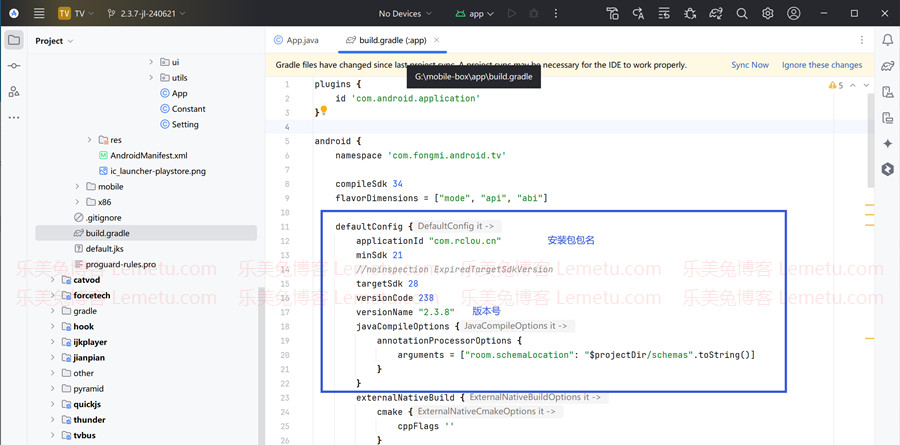Open the app run configuration dropdown
This screenshot has width=900, height=445.
point(477,14)
